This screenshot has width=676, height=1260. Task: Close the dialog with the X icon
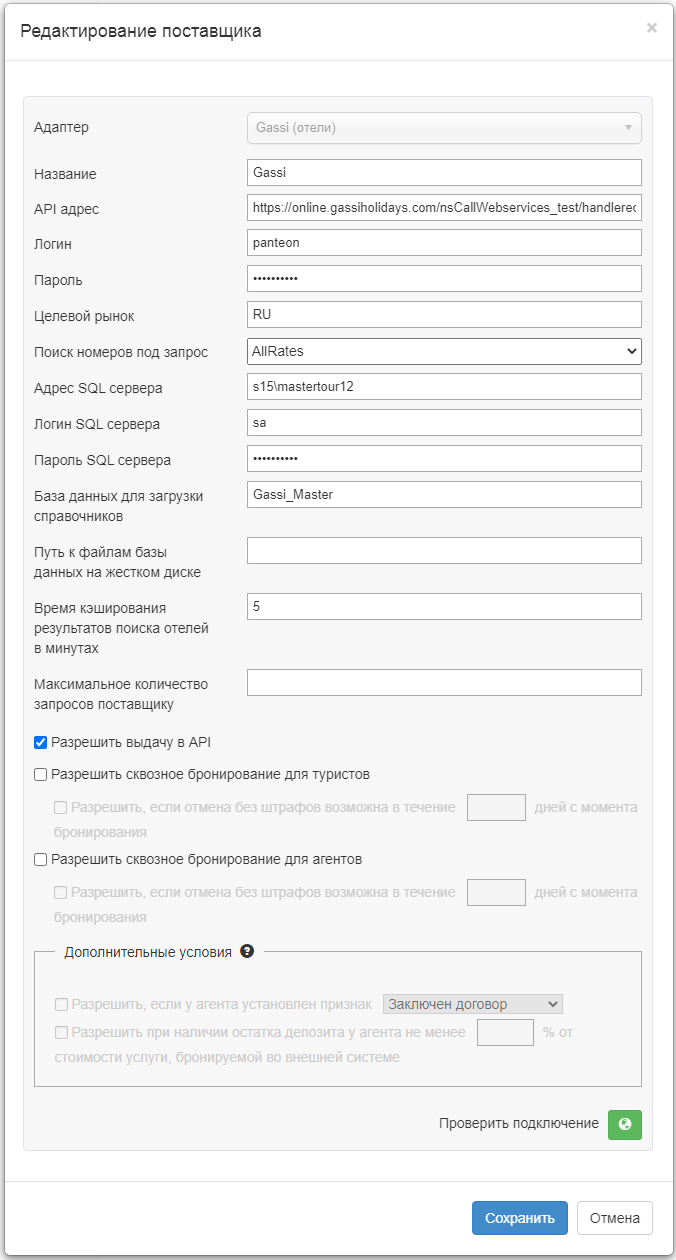tap(652, 28)
